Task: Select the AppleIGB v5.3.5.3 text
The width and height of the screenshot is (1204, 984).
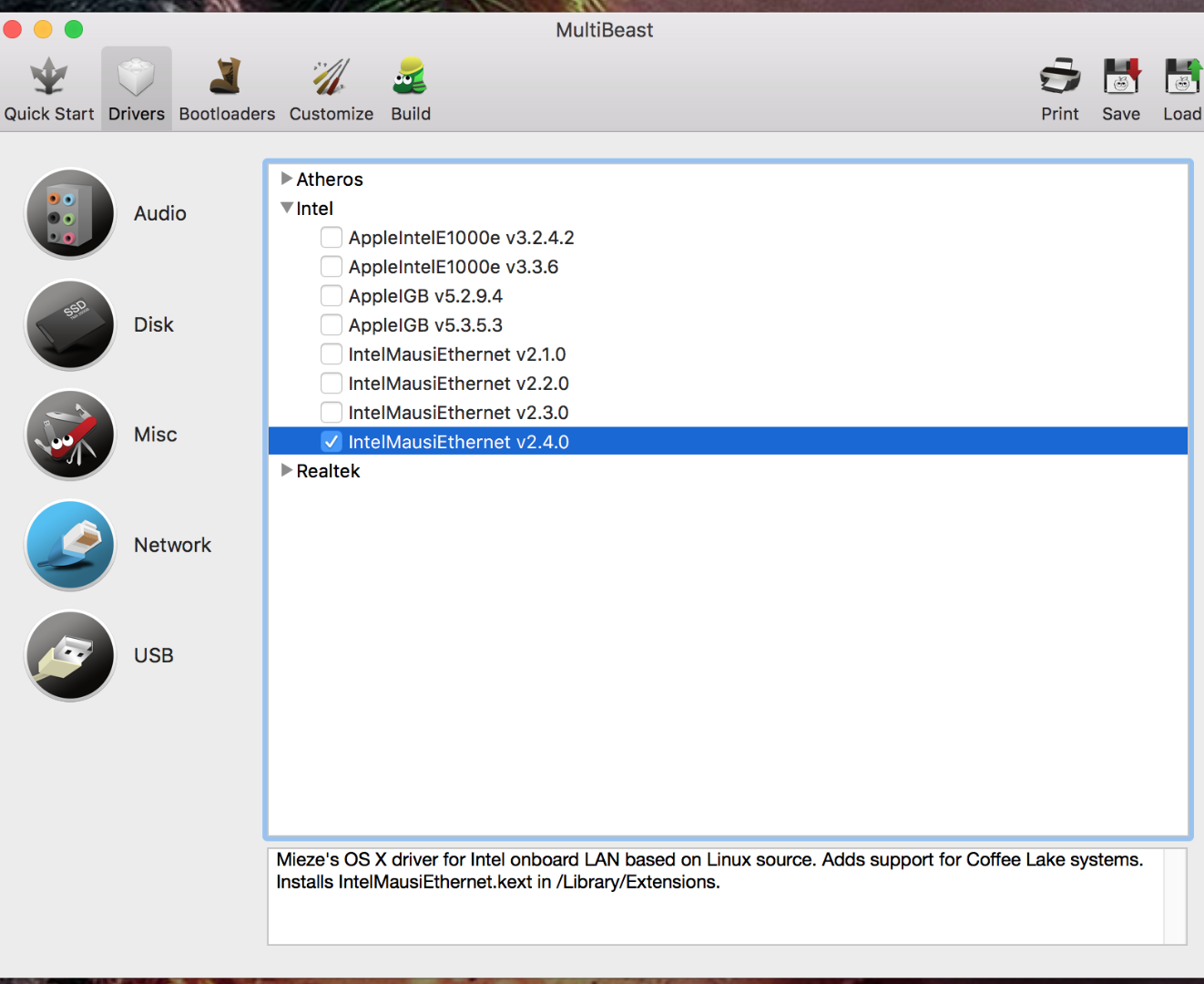Action: pyautogui.click(x=425, y=325)
